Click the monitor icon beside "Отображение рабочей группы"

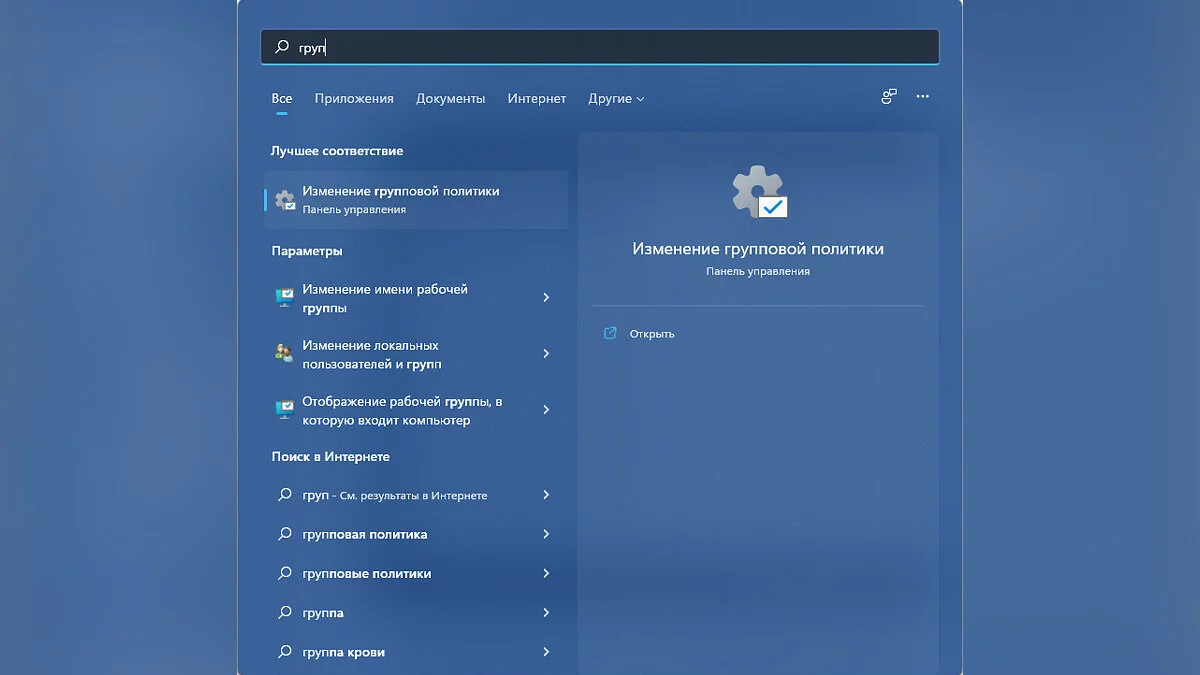(284, 409)
